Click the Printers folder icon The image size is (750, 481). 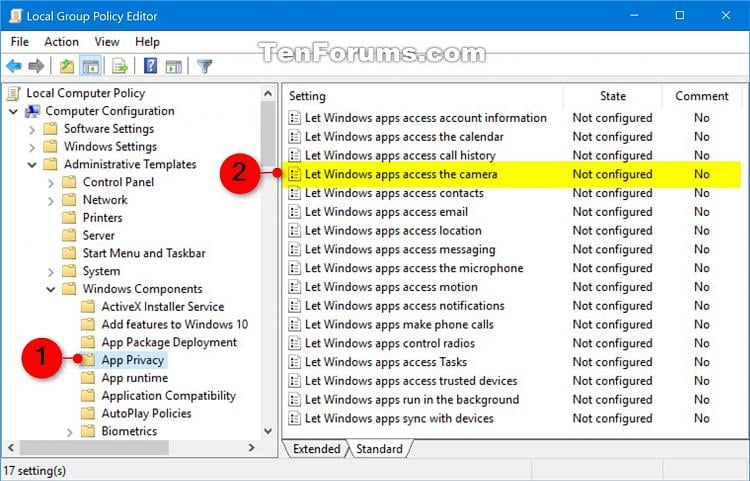click(69, 218)
